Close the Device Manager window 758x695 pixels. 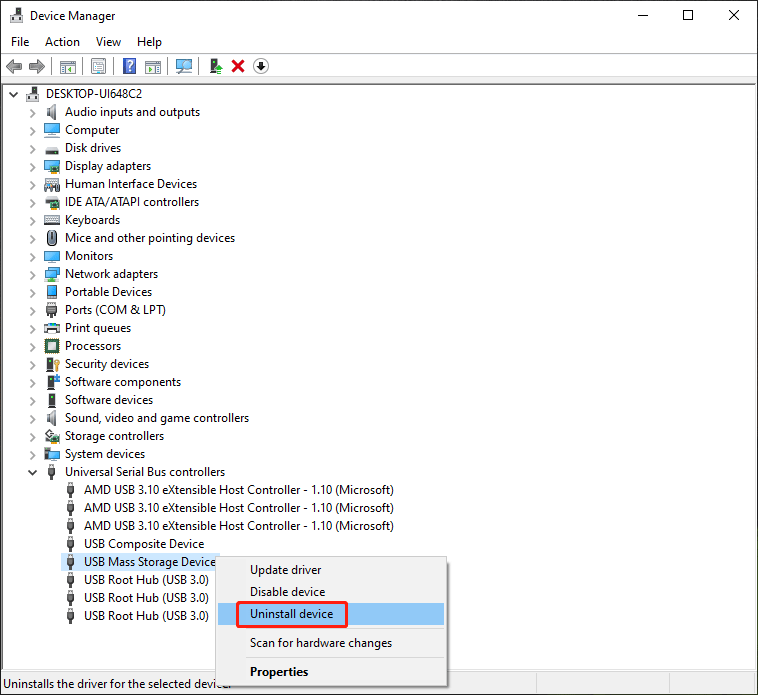point(733,15)
